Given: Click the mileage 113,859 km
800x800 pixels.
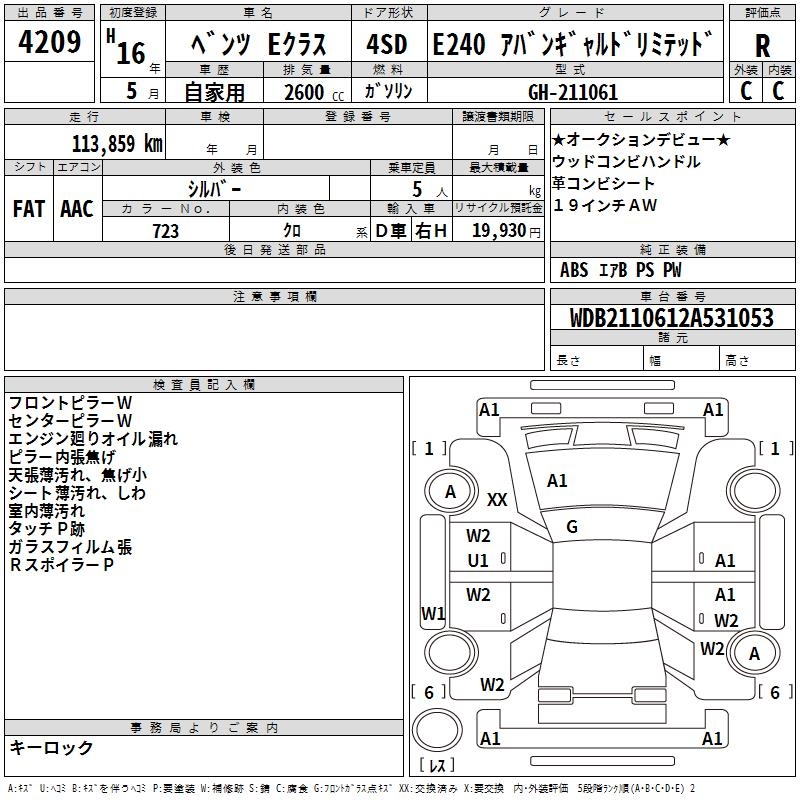Looking at the screenshot, I should (x=117, y=143).
